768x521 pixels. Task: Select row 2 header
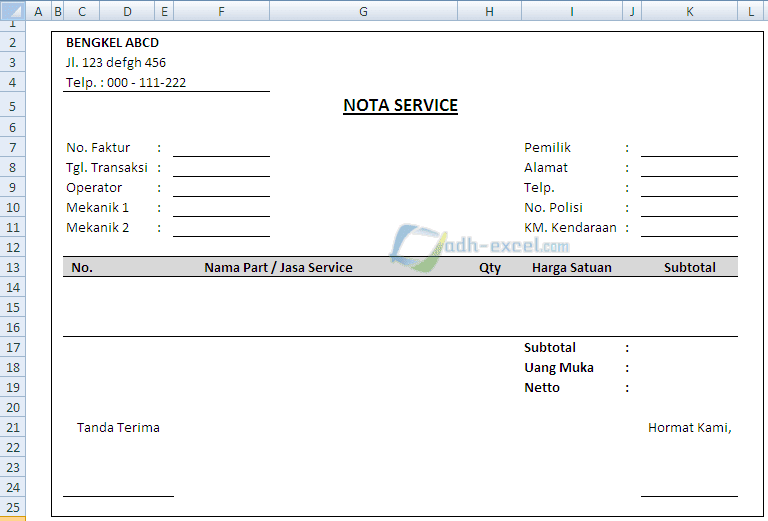pos(13,43)
